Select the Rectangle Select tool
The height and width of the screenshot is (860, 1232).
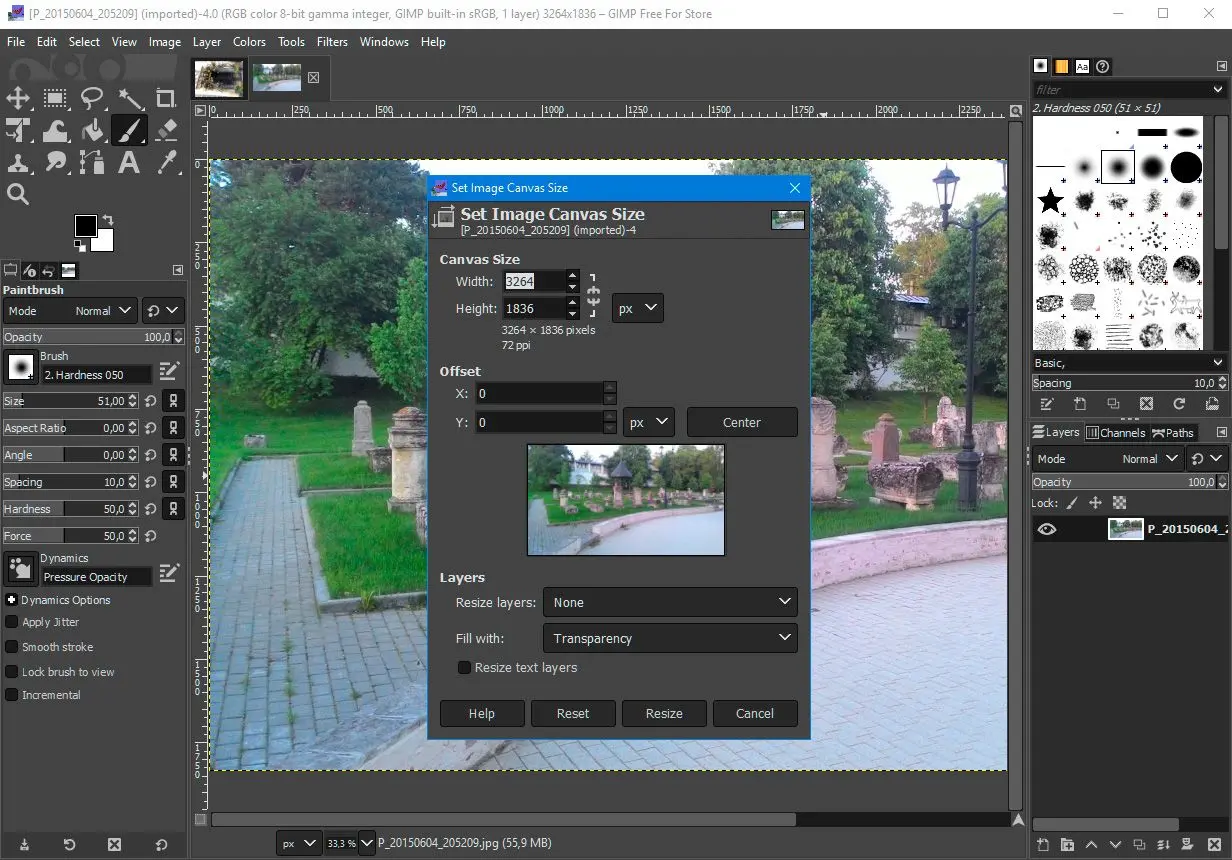coord(55,98)
